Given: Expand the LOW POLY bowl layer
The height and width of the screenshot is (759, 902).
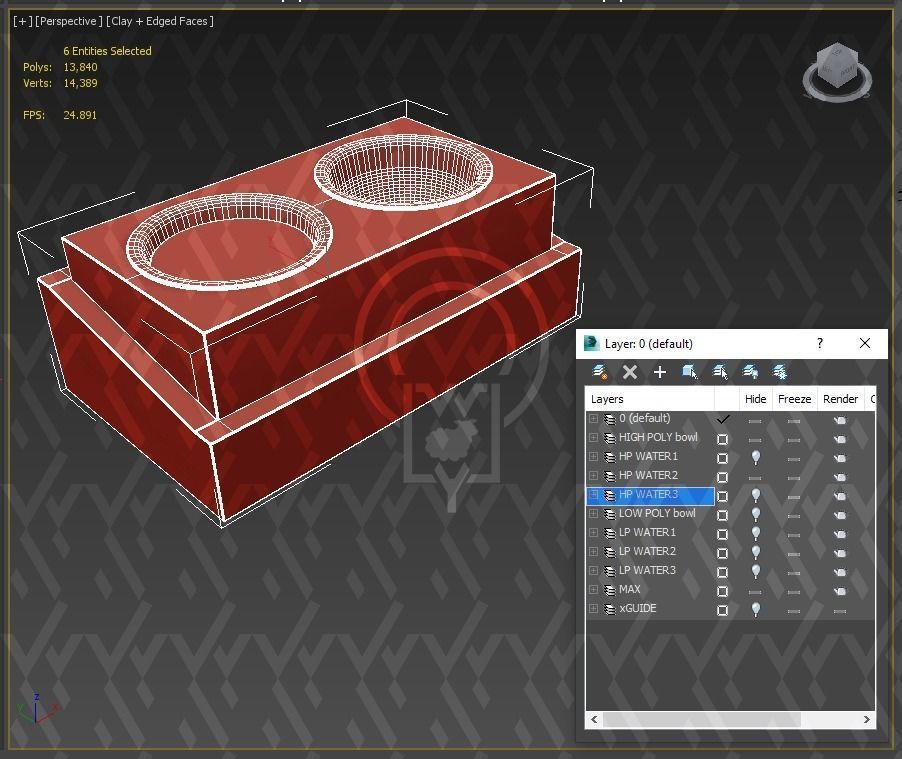Looking at the screenshot, I should (594, 514).
